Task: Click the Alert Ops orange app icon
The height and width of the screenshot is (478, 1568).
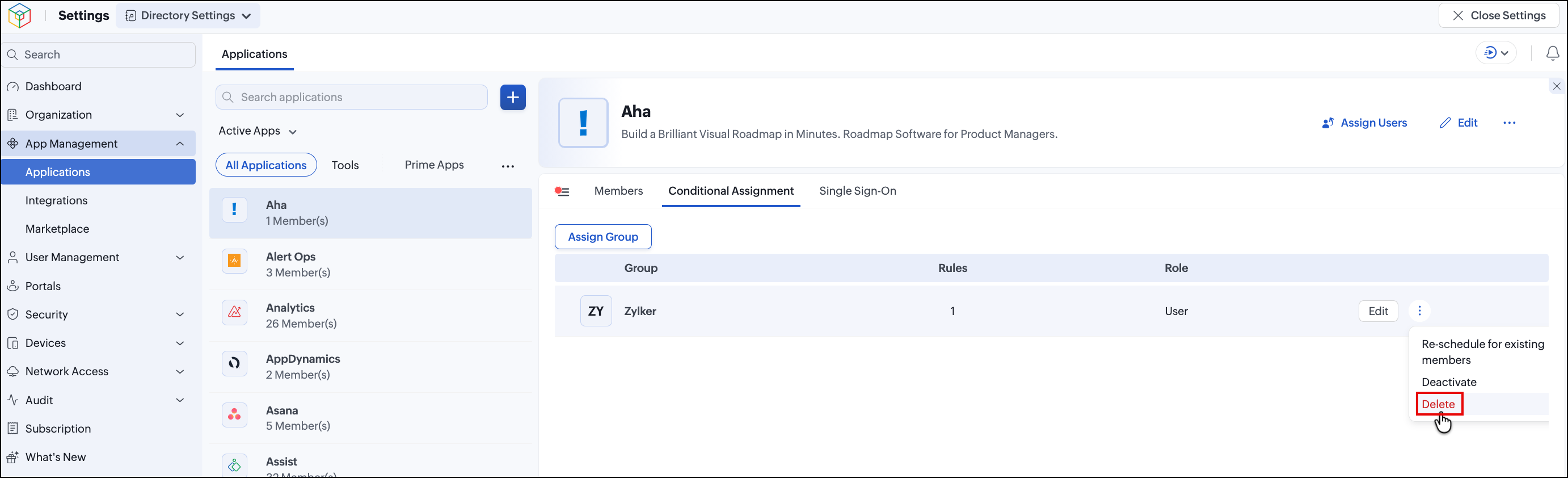Action: (x=234, y=261)
